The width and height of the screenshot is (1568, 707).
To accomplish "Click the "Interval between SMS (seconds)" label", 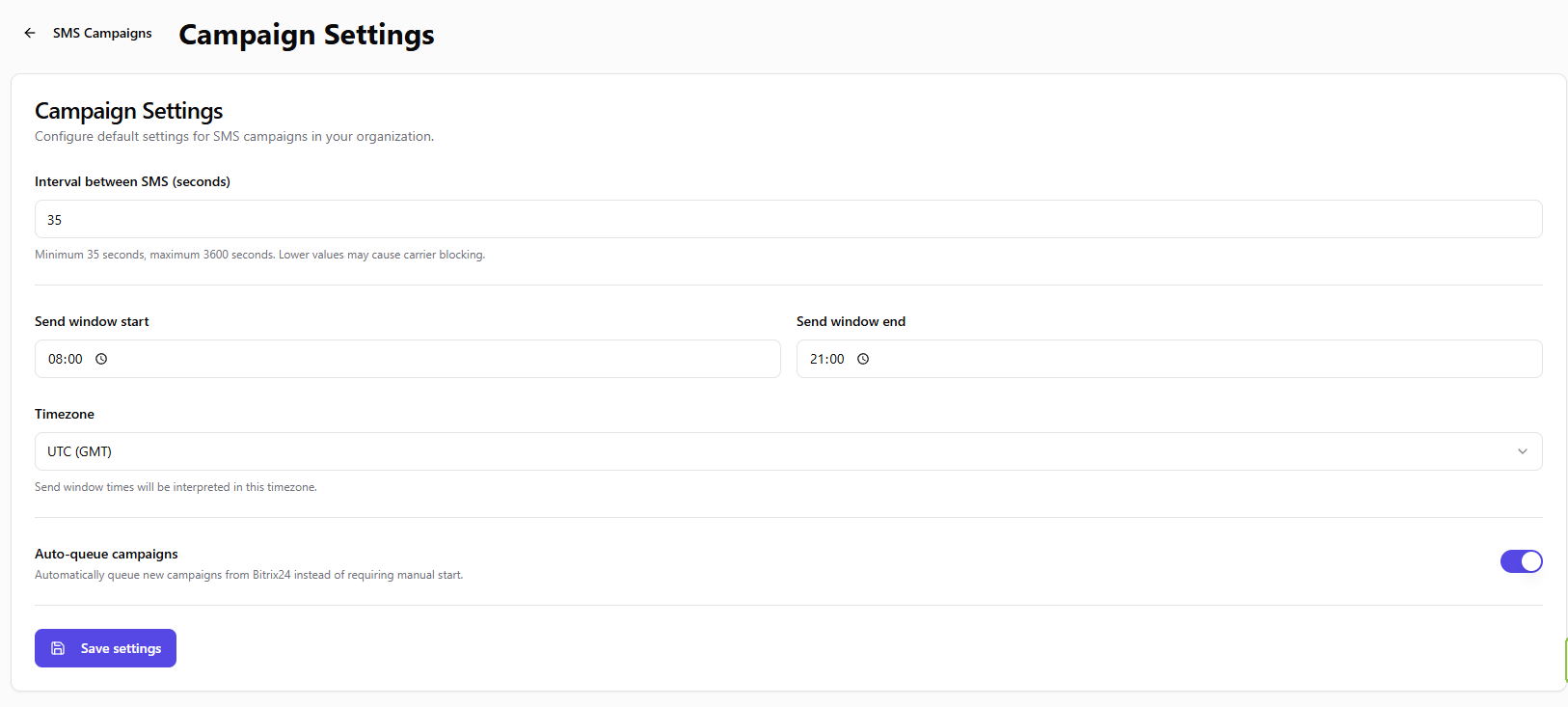I will tap(132, 181).
